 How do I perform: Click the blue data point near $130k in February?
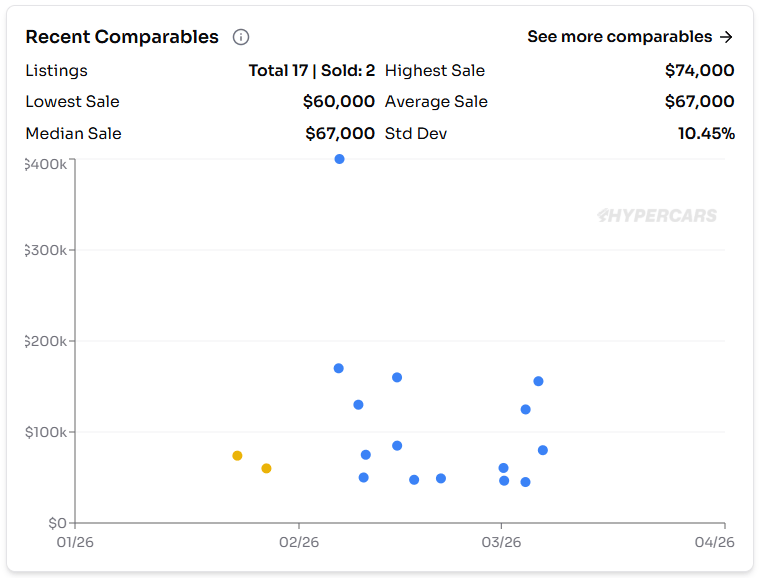(x=358, y=405)
